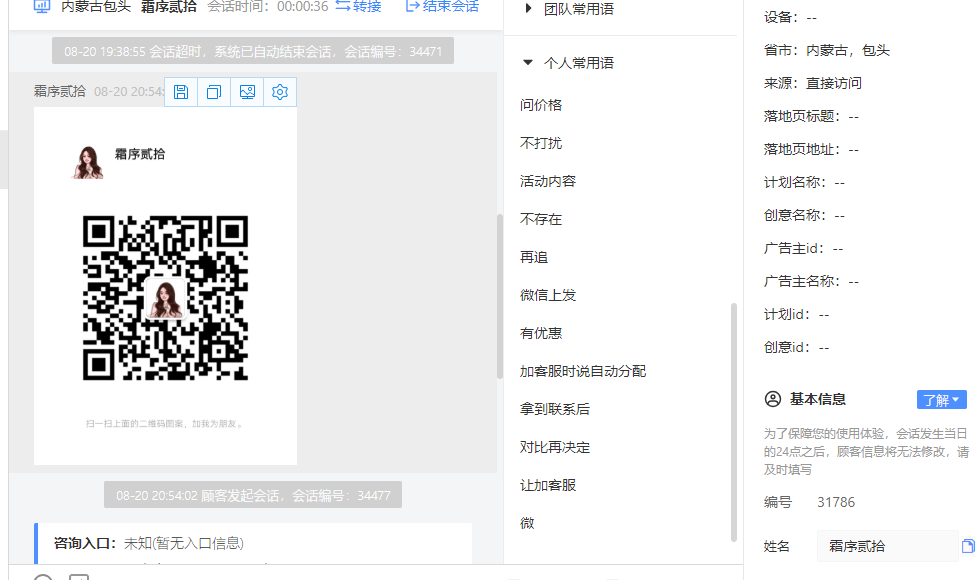The width and height of the screenshot is (979, 580).
Task: Click the system notice with session number 34471
Action: [253, 51]
